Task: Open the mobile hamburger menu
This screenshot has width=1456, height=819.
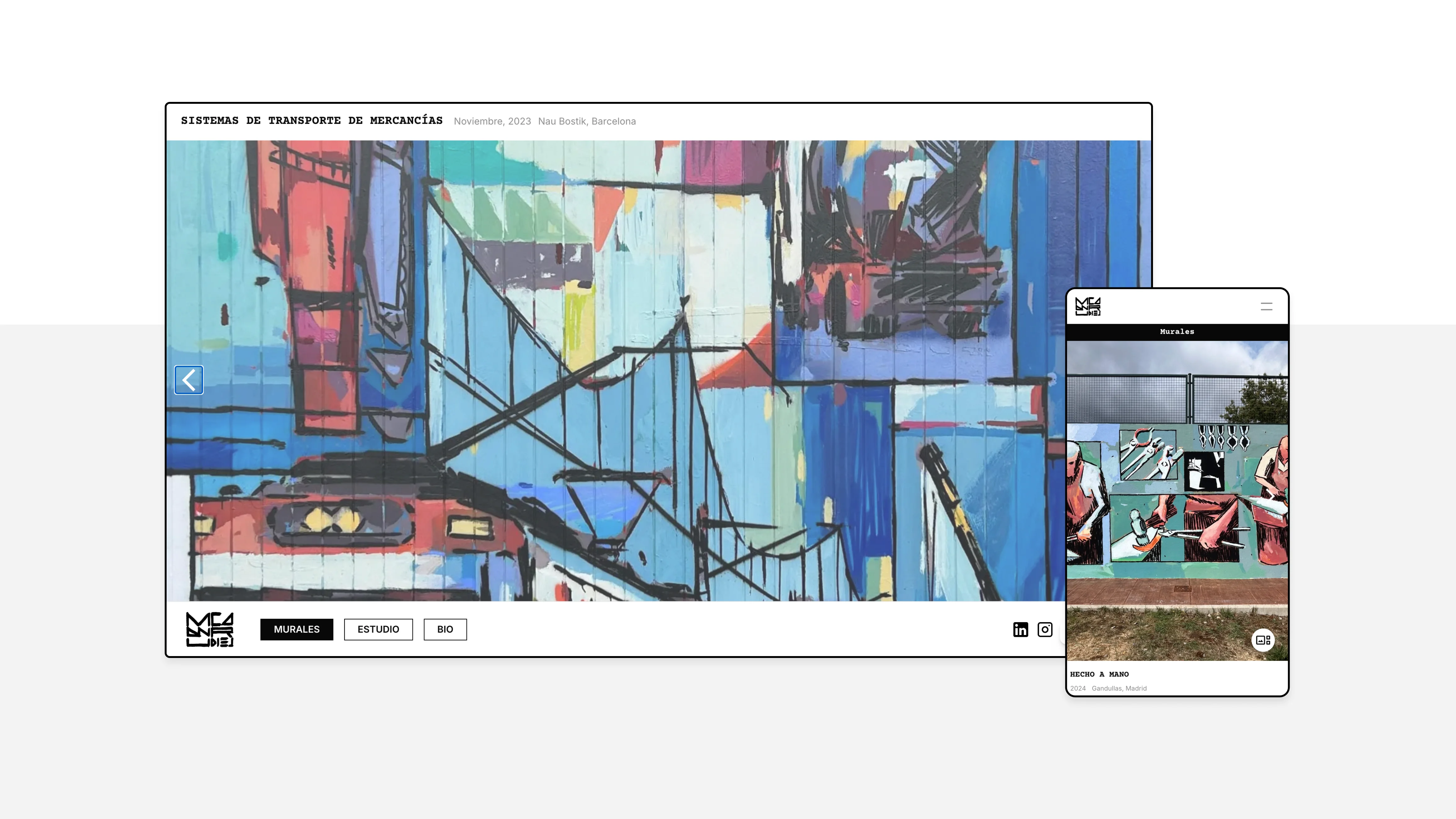Action: click(1266, 307)
